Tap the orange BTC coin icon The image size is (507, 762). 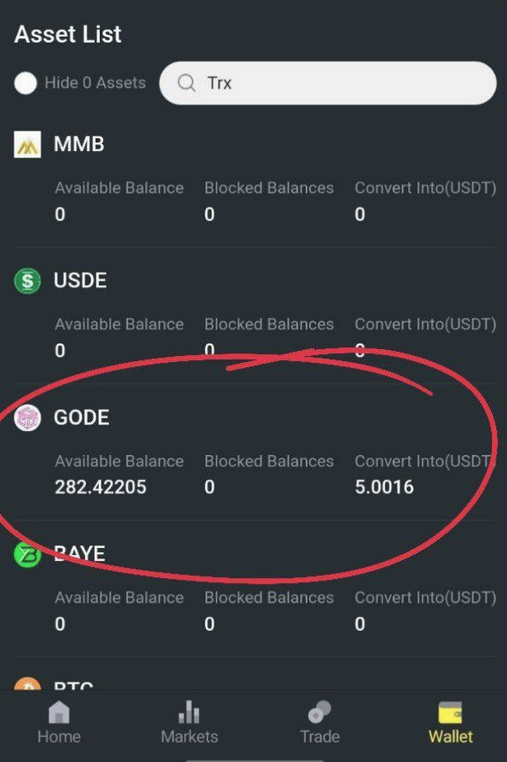pyautogui.click(x=27, y=684)
